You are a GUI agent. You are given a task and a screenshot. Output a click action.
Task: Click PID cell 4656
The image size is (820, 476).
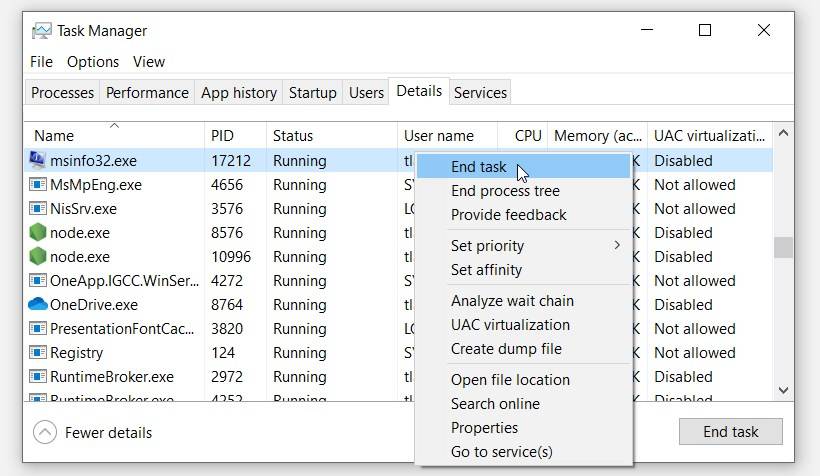[x=227, y=185]
